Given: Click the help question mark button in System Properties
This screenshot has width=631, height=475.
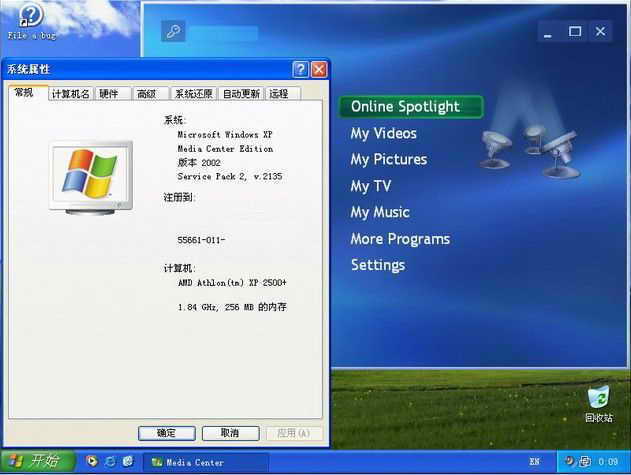Looking at the screenshot, I should [x=300, y=69].
